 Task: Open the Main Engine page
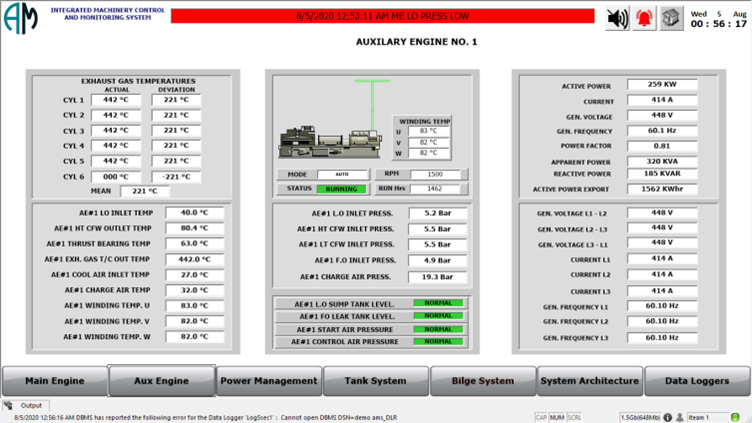(54, 381)
